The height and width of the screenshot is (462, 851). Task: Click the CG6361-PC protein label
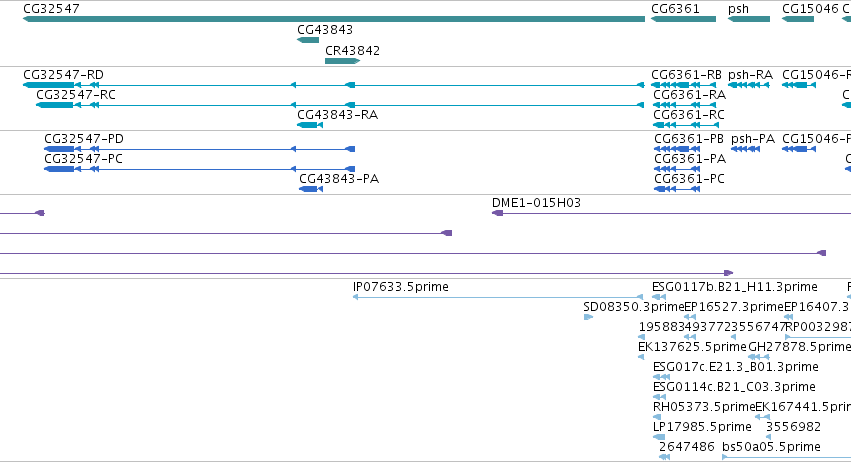[689, 179]
